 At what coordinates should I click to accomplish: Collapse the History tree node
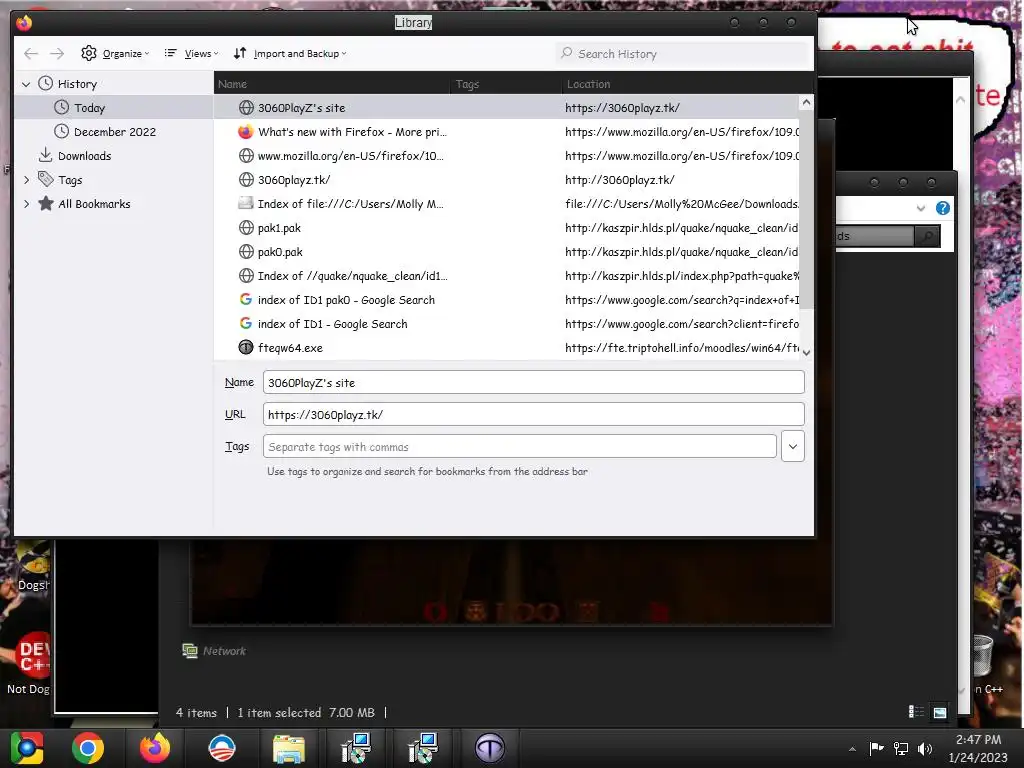[26, 84]
